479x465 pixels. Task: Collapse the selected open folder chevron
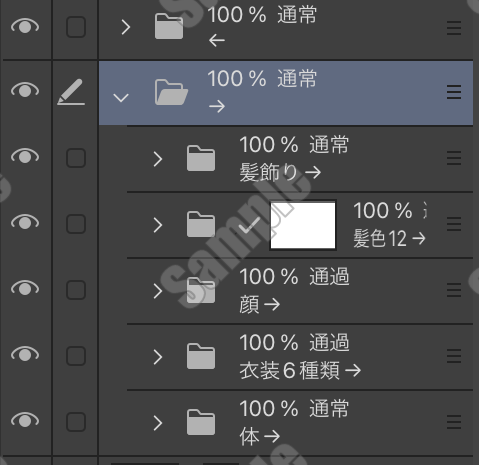(x=121, y=98)
